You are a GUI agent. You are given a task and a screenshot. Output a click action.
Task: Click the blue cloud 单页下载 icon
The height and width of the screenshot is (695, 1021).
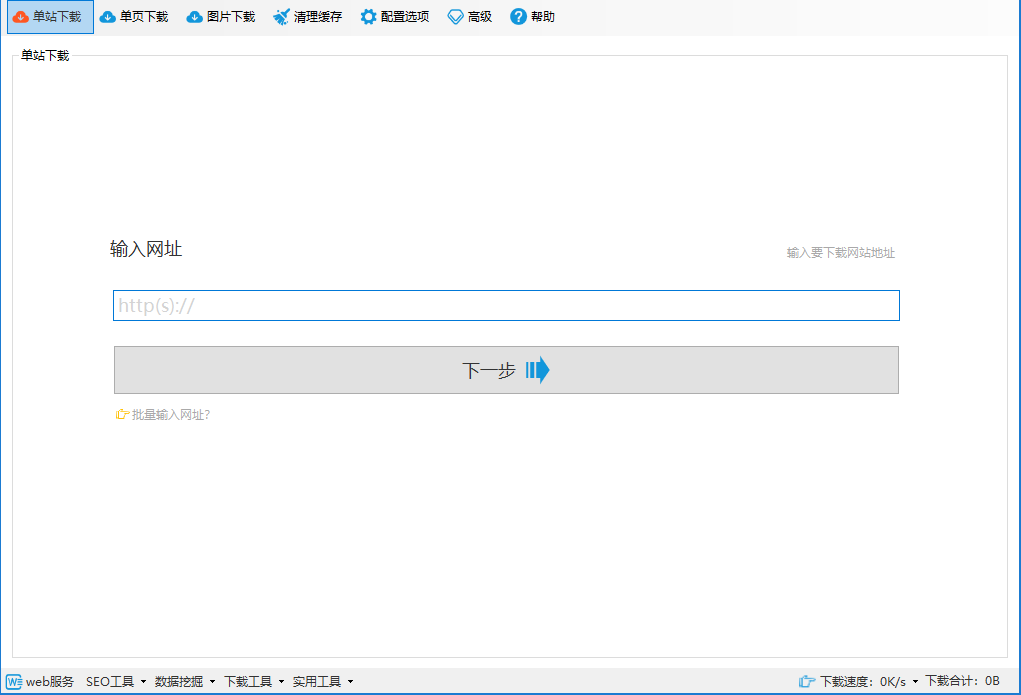pos(107,17)
